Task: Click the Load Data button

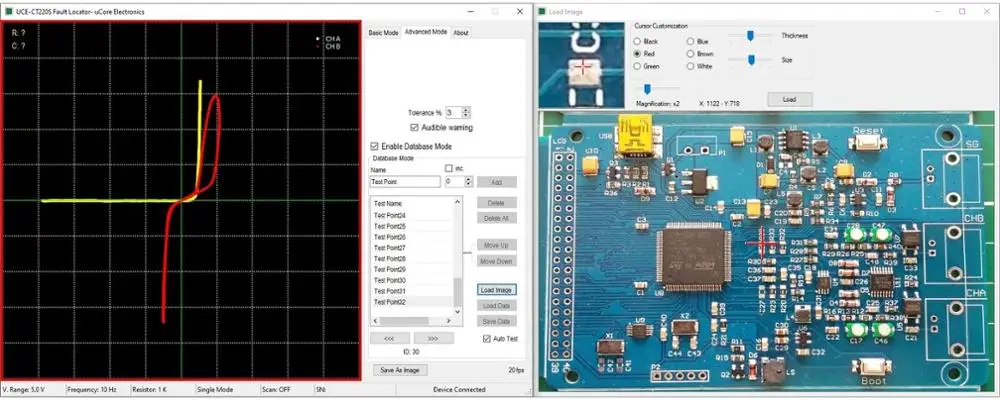Action: (497, 306)
